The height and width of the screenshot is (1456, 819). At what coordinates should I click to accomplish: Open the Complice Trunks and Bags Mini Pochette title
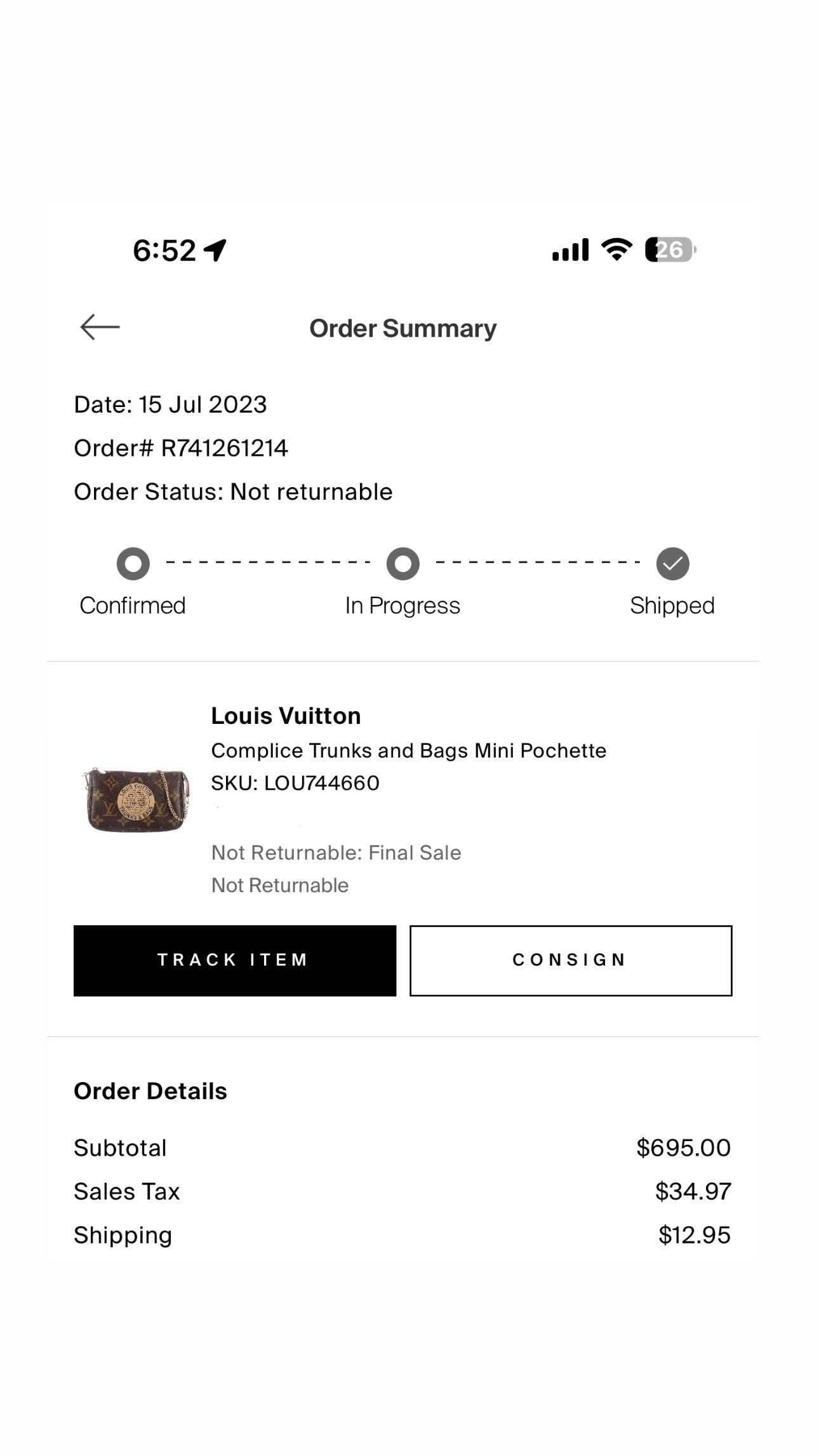(x=408, y=751)
